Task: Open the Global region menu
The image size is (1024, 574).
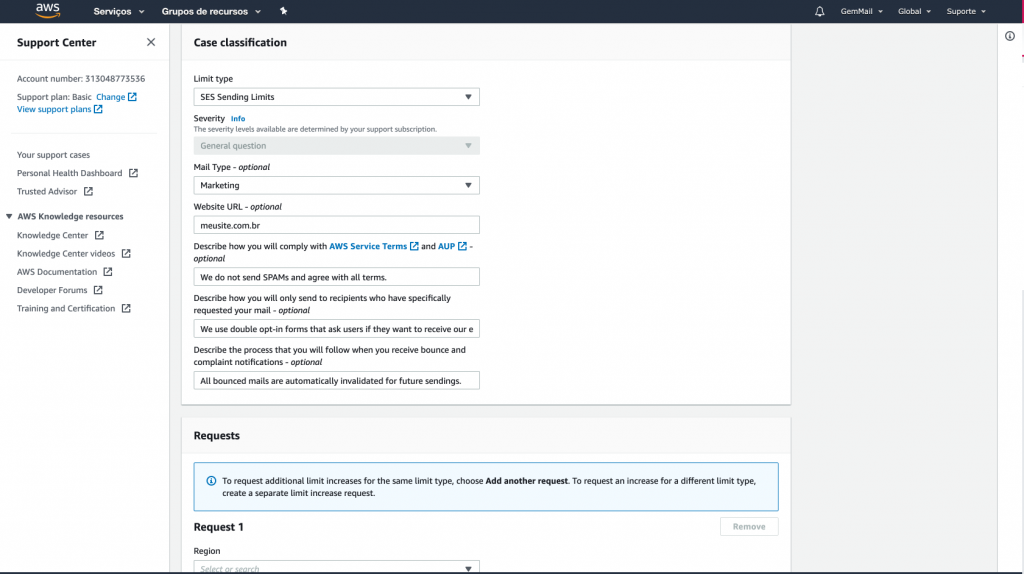Action: point(914,11)
